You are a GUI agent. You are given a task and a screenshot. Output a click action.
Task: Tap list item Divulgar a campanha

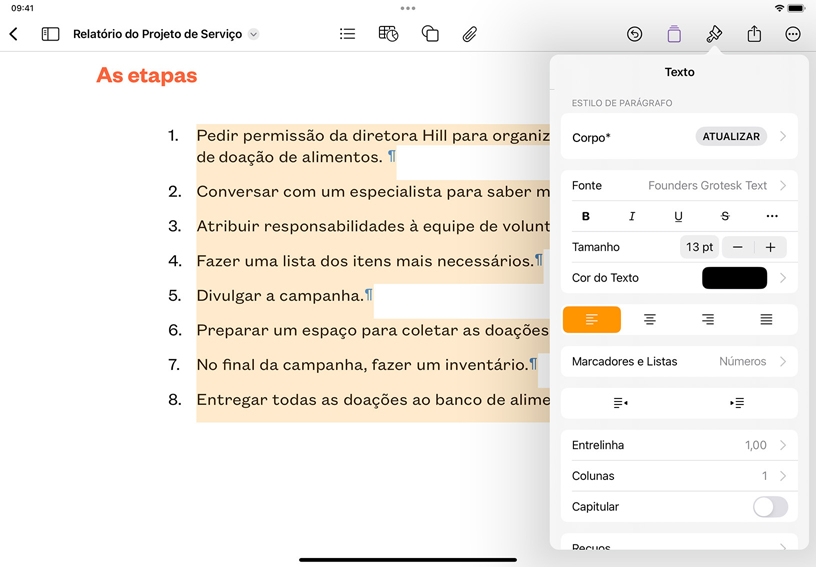[x=280, y=295]
